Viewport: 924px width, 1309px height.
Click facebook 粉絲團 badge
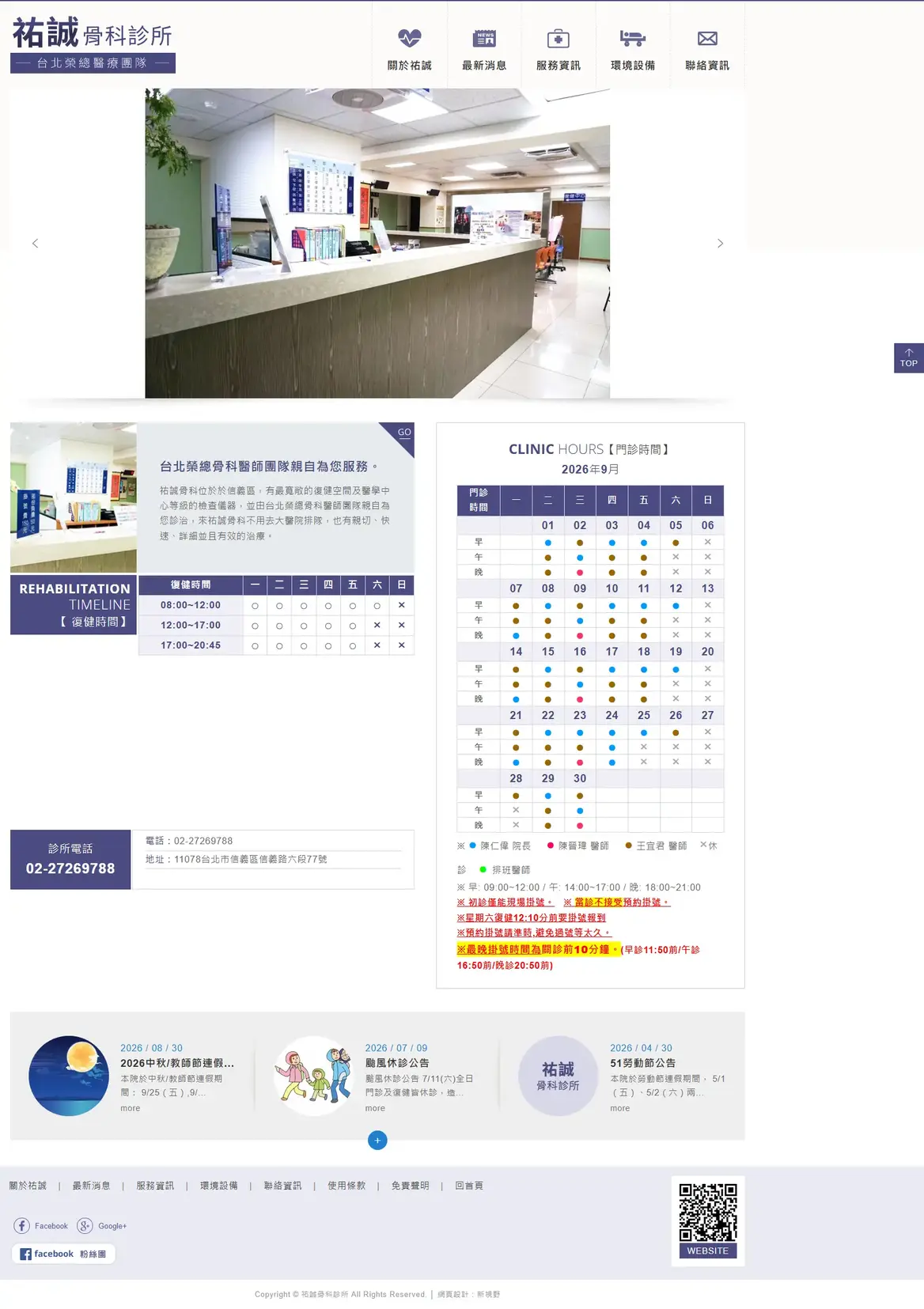coord(63,1254)
